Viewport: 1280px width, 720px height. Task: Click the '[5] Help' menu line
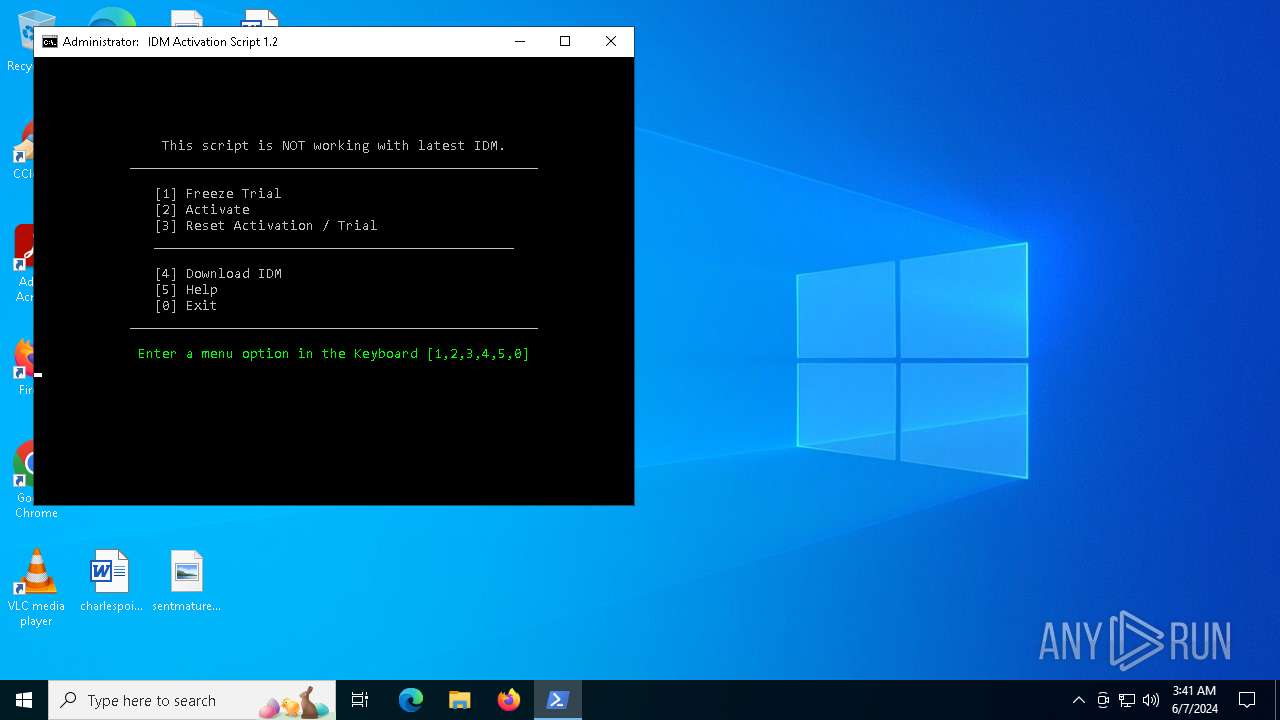(186, 290)
